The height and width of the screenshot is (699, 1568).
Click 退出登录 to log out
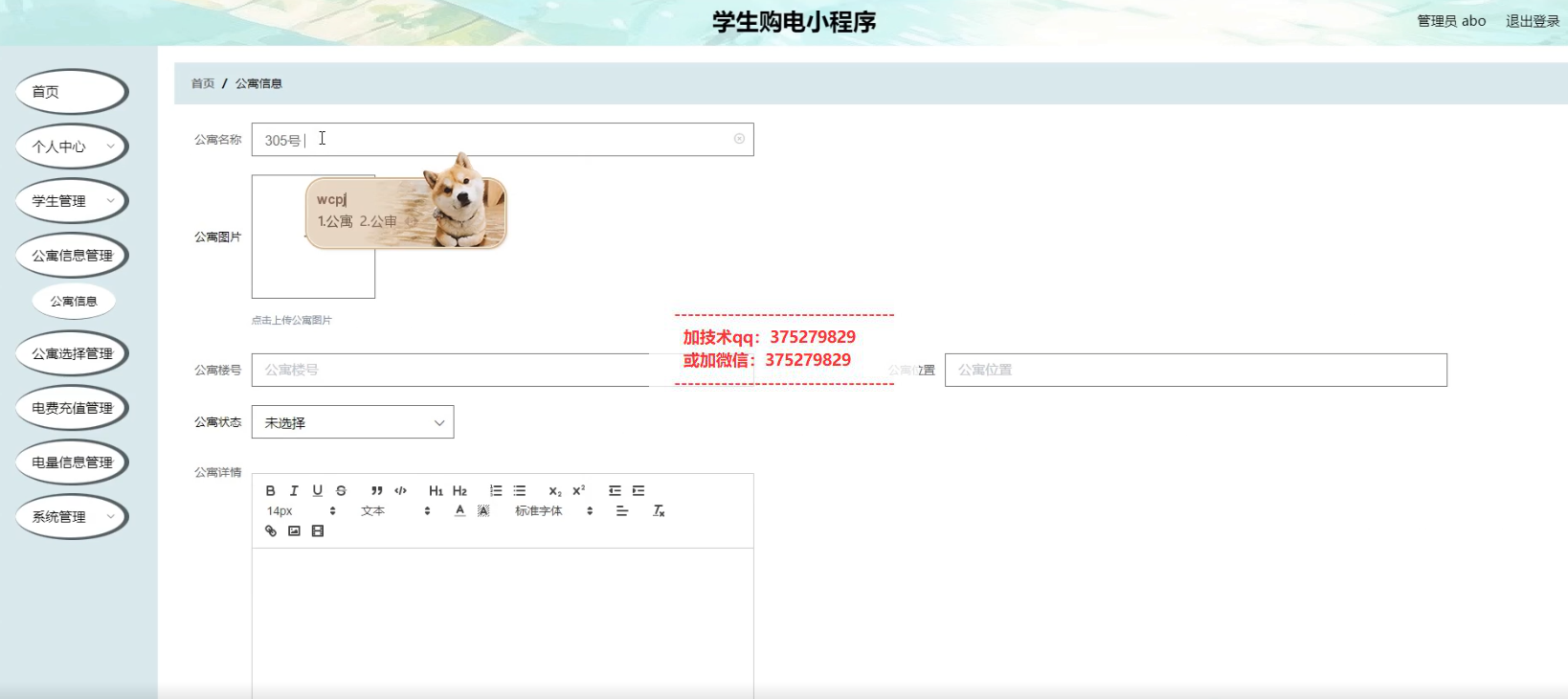(1533, 21)
